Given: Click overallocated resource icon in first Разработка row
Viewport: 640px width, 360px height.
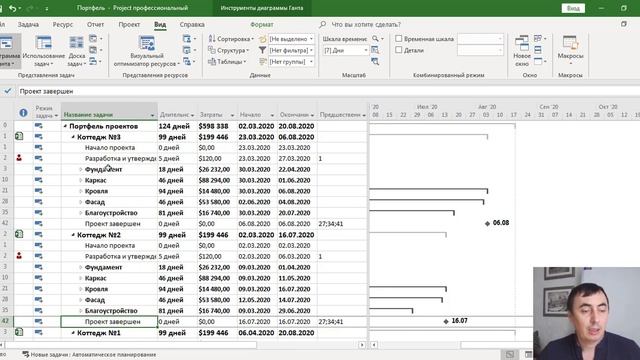Looking at the screenshot, I should (x=19, y=158).
